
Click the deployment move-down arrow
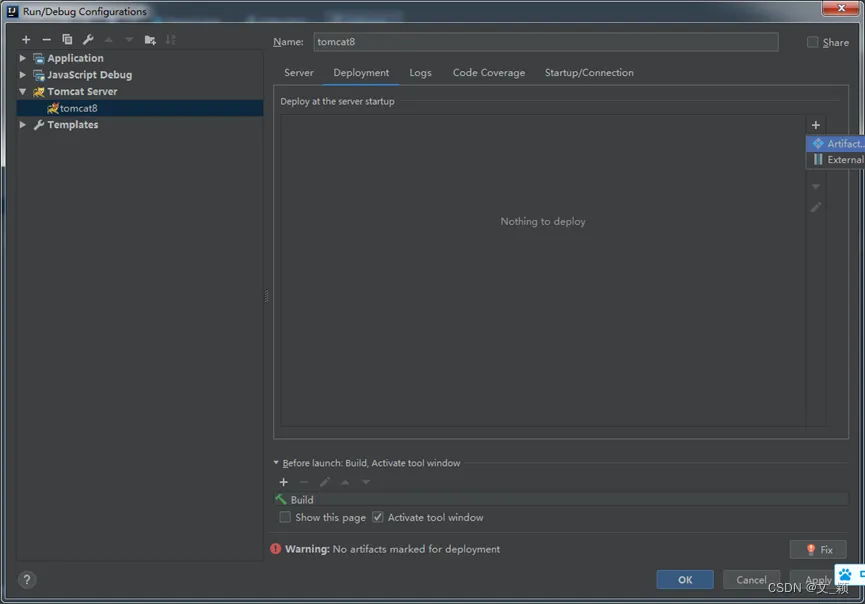click(816, 186)
